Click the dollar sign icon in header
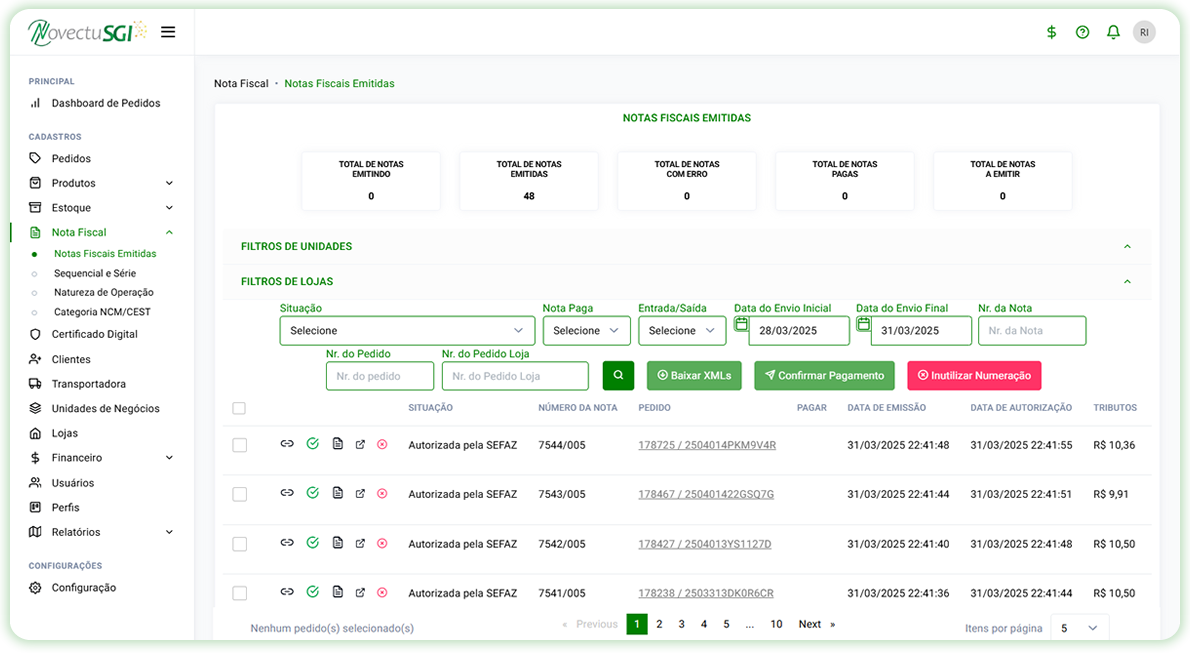 coord(1051,32)
